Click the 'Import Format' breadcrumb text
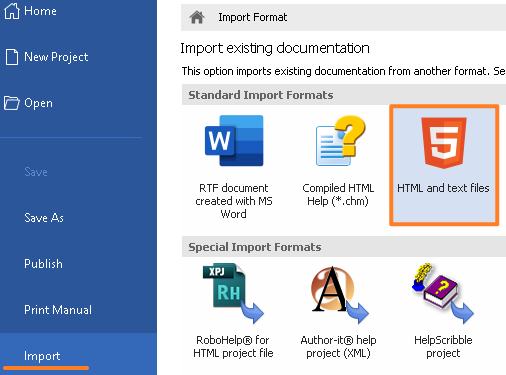This screenshot has height=375, width=506. tap(253, 17)
